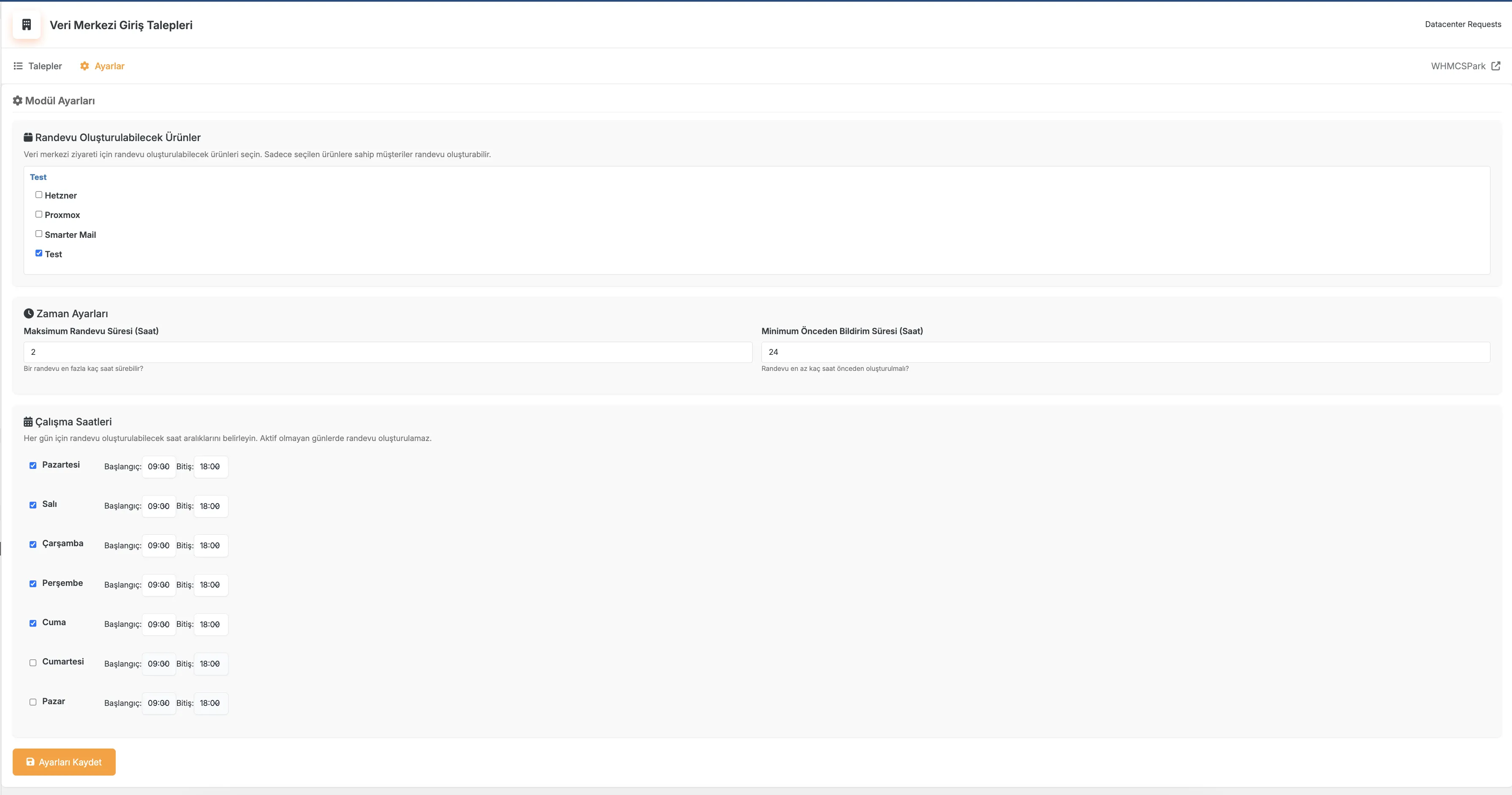This screenshot has height=795, width=1512.
Task: Click the building icon beside the page title
Action: pyautogui.click(x=27, y=25)
